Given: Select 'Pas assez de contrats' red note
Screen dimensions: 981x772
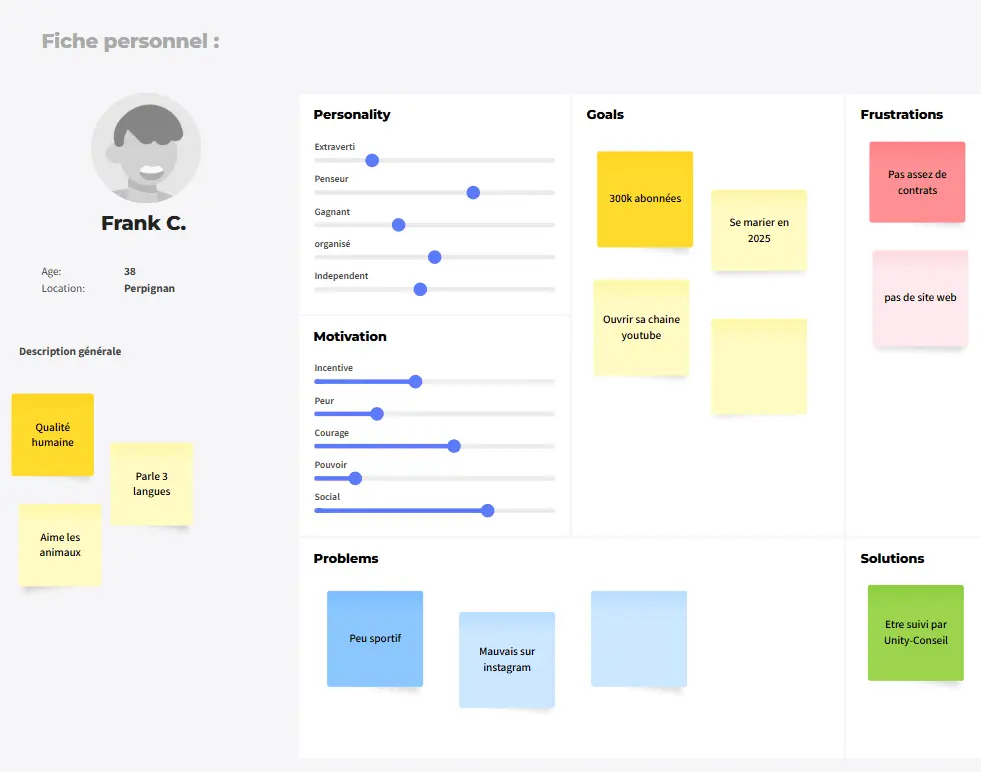Looking at the screenshot, I should [917, 182].
